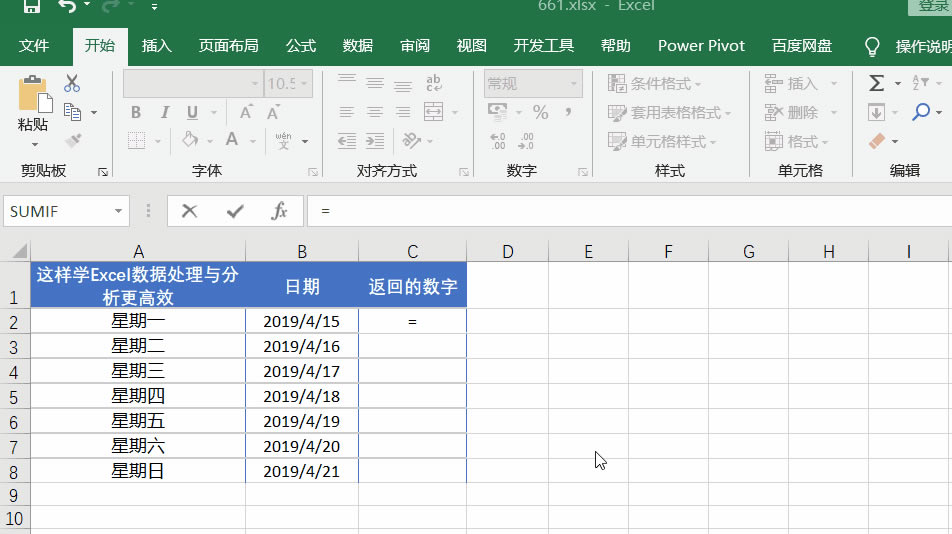Screen dimensions: 952x534
Task: Click the Select All corner triangle
Action: [19, 251]
